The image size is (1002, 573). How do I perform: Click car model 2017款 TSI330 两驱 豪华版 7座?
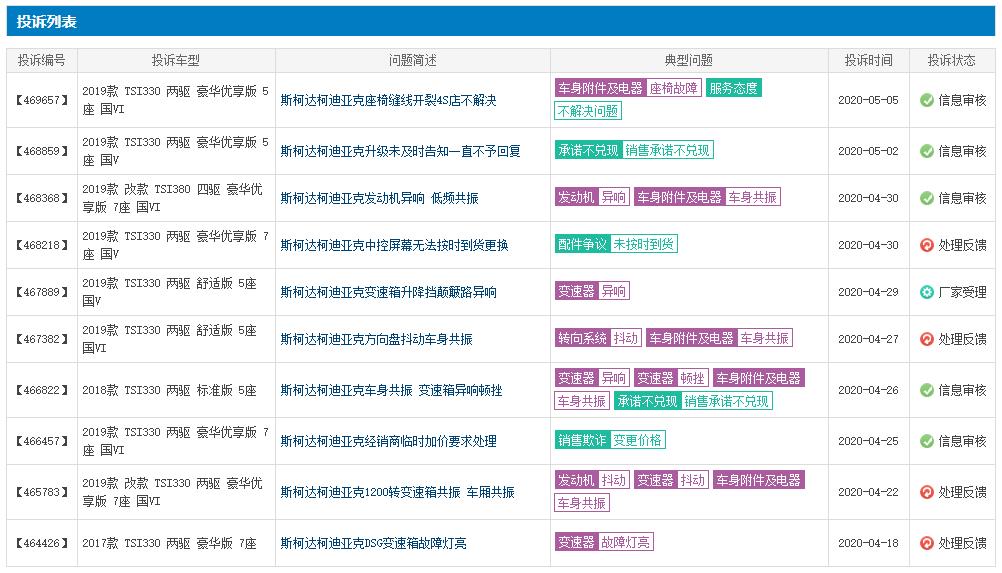coord(169,544)
